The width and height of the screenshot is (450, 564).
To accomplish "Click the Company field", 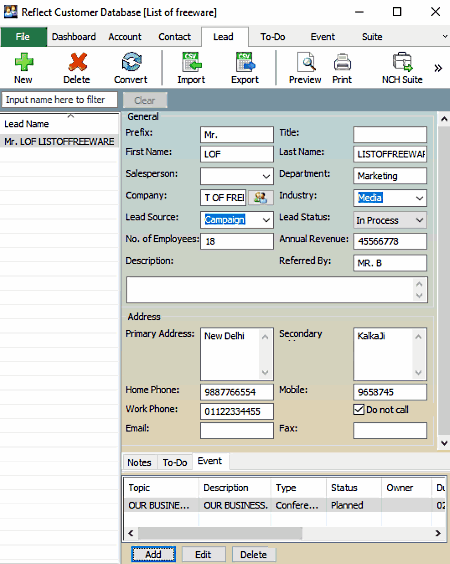I will (x=223, y=197).
